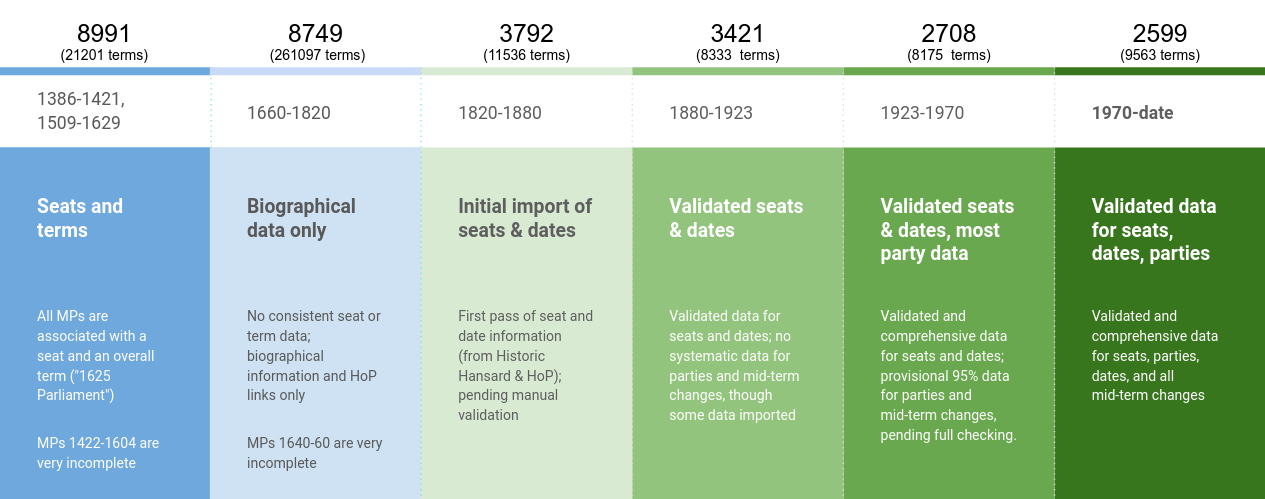Viewport: 1265px width, 499px height.
Task: Click the "Seats and terms" heading
Action: (80, 218)
